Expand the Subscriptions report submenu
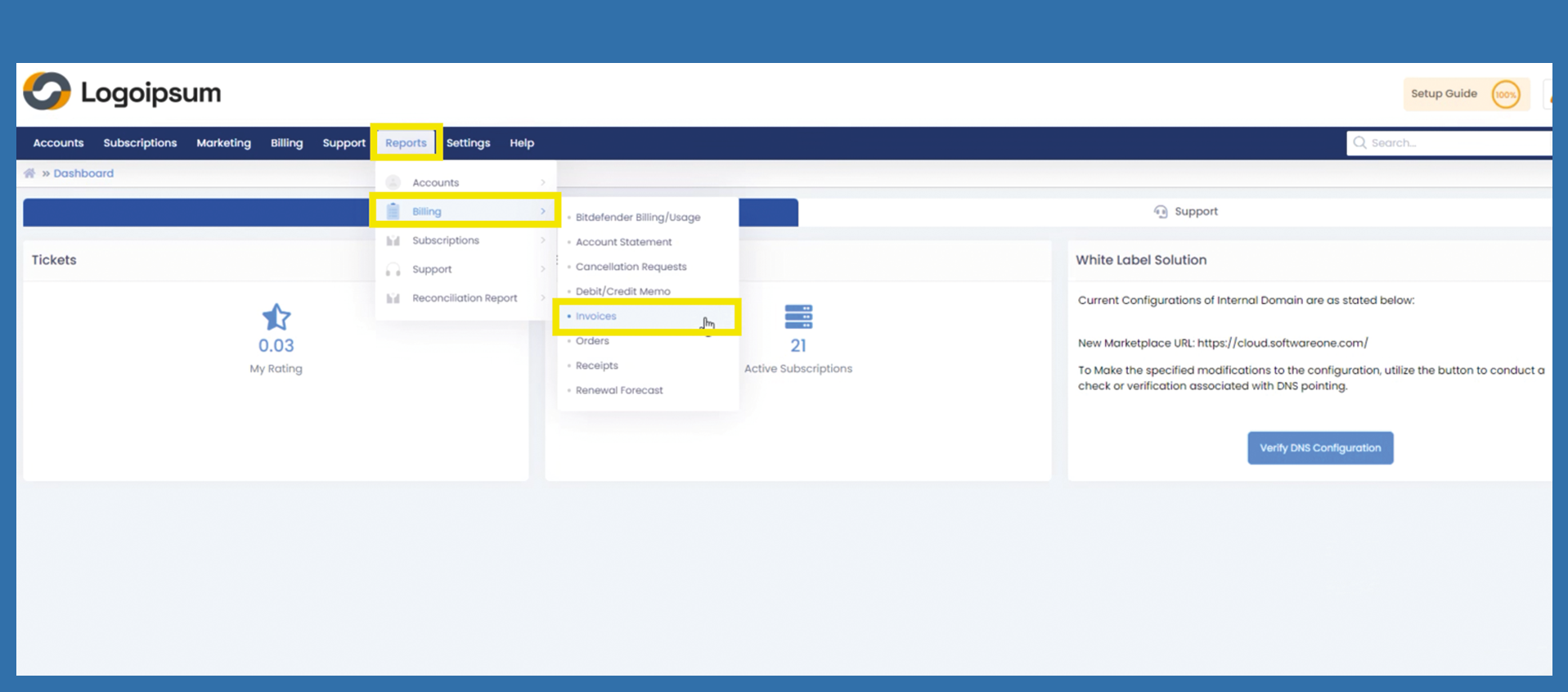 (x=542, y=240)
